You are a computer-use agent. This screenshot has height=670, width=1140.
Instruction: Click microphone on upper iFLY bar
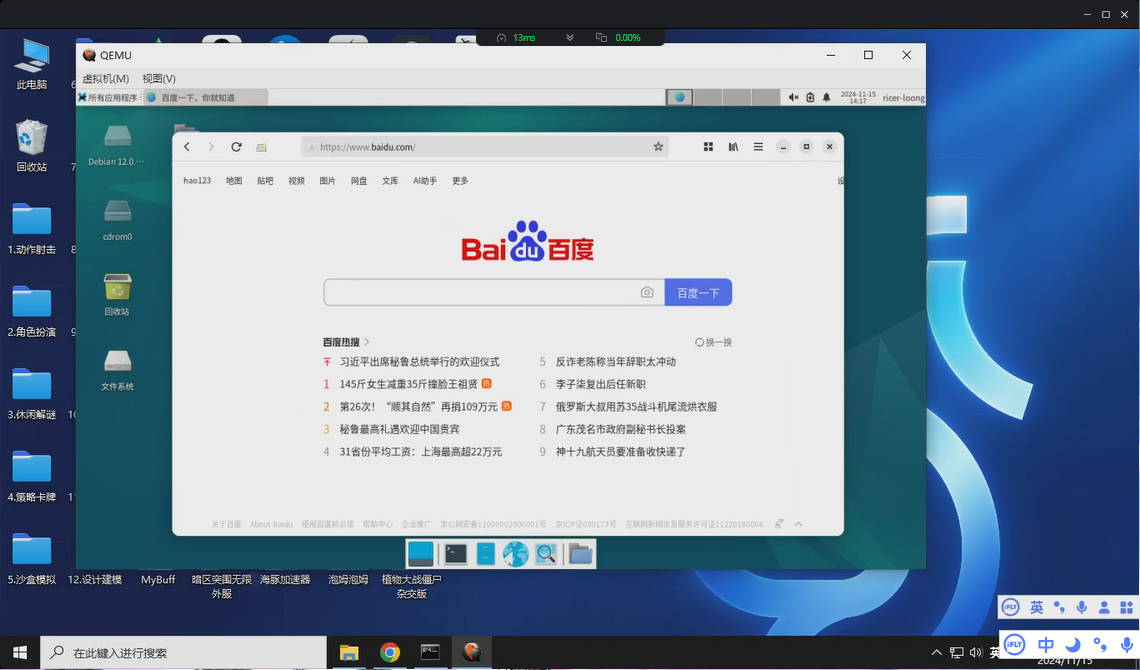tap(1082, 608)
